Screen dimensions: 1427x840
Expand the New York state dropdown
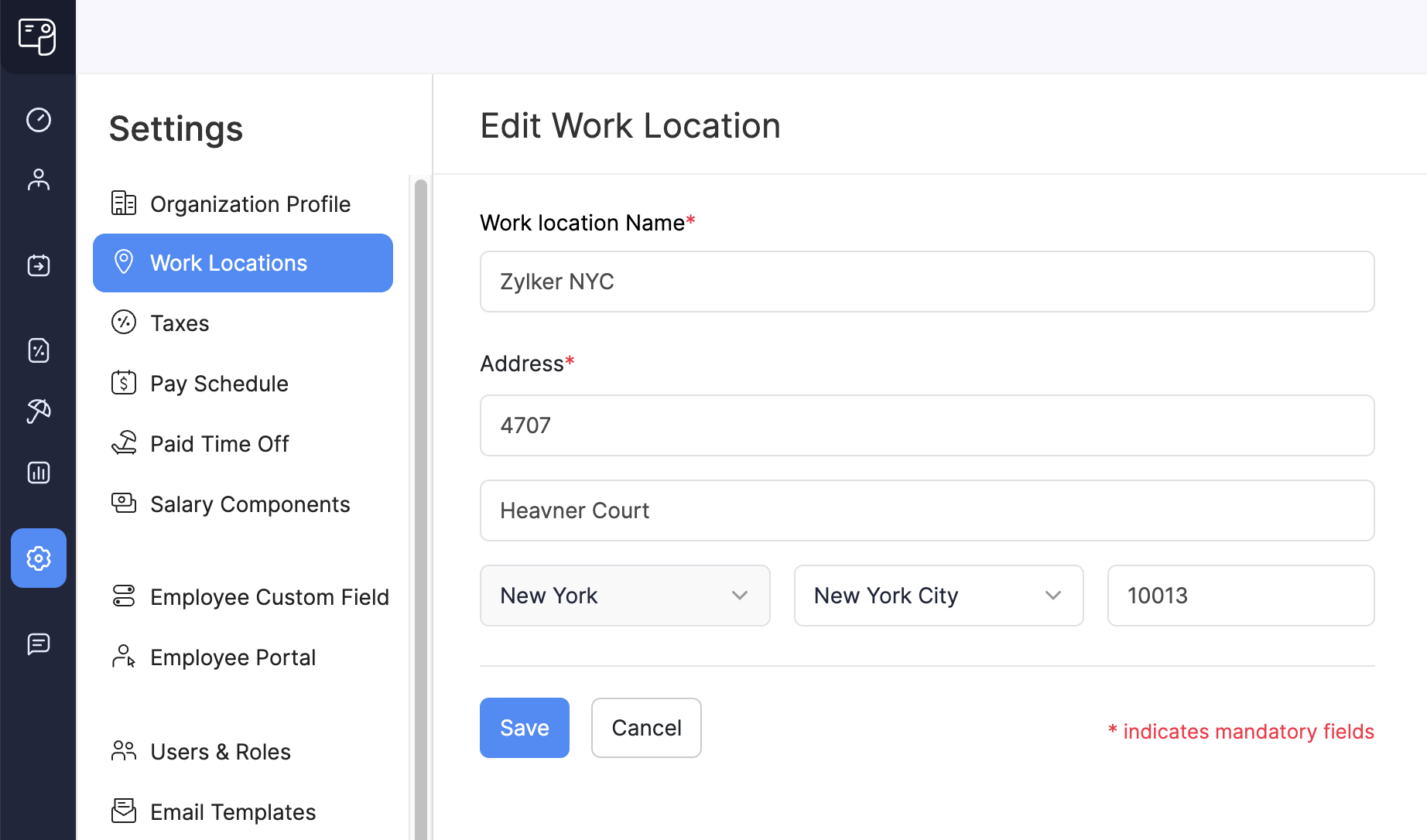click(x=625, y=596)
